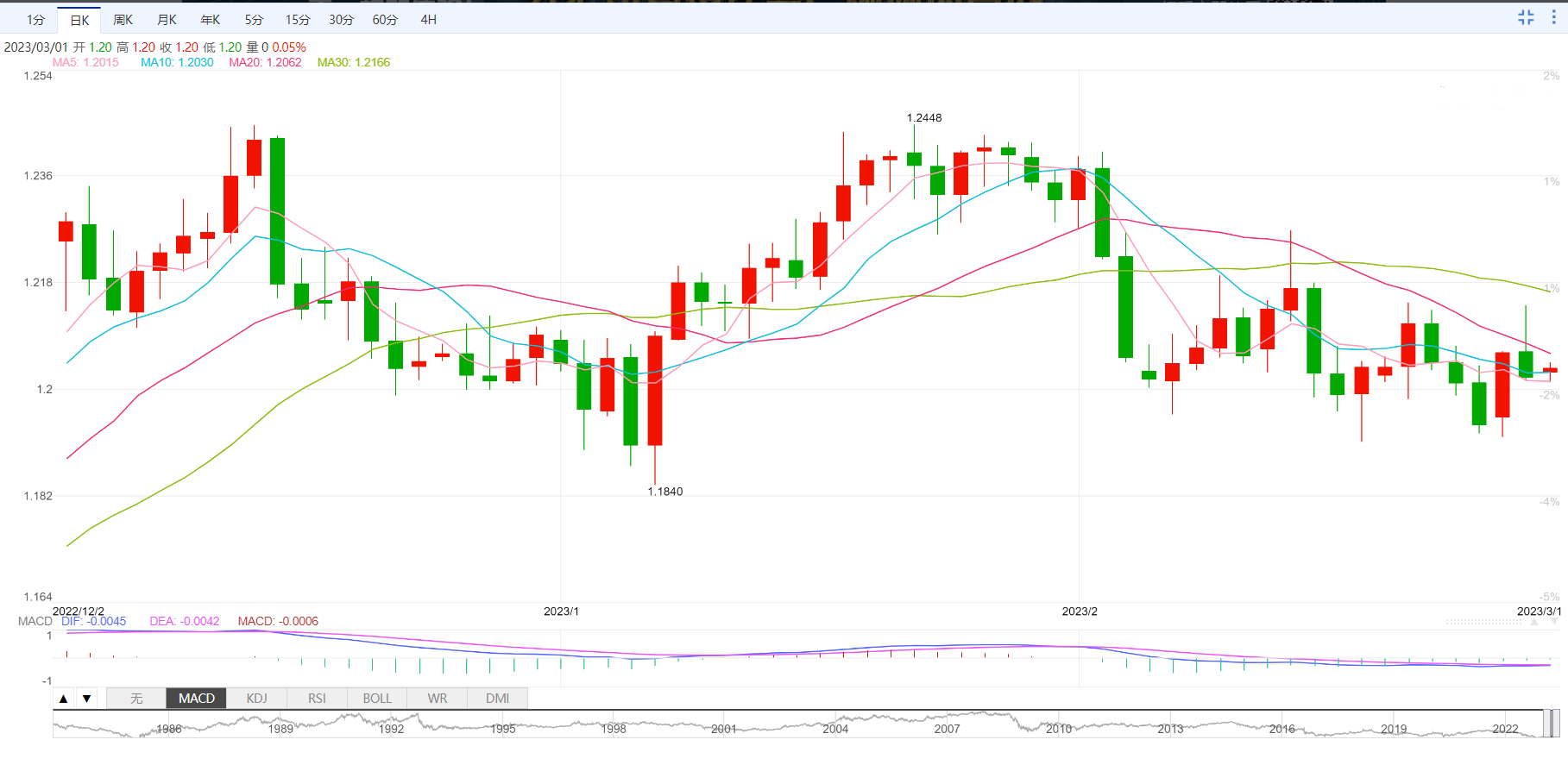Click the DEA: -0.0042 value label
This screenshot has height=765, width=1568.
coord(185,621)
